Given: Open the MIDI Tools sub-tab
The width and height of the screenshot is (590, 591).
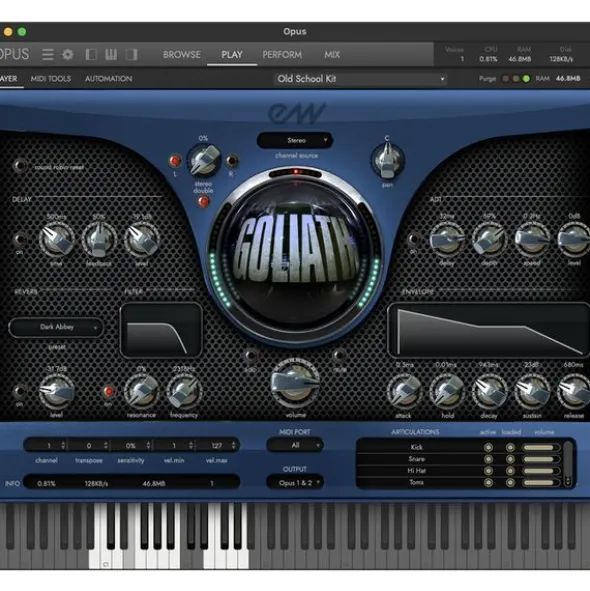Looking at the screenshot, I should (x=51, y=79).
